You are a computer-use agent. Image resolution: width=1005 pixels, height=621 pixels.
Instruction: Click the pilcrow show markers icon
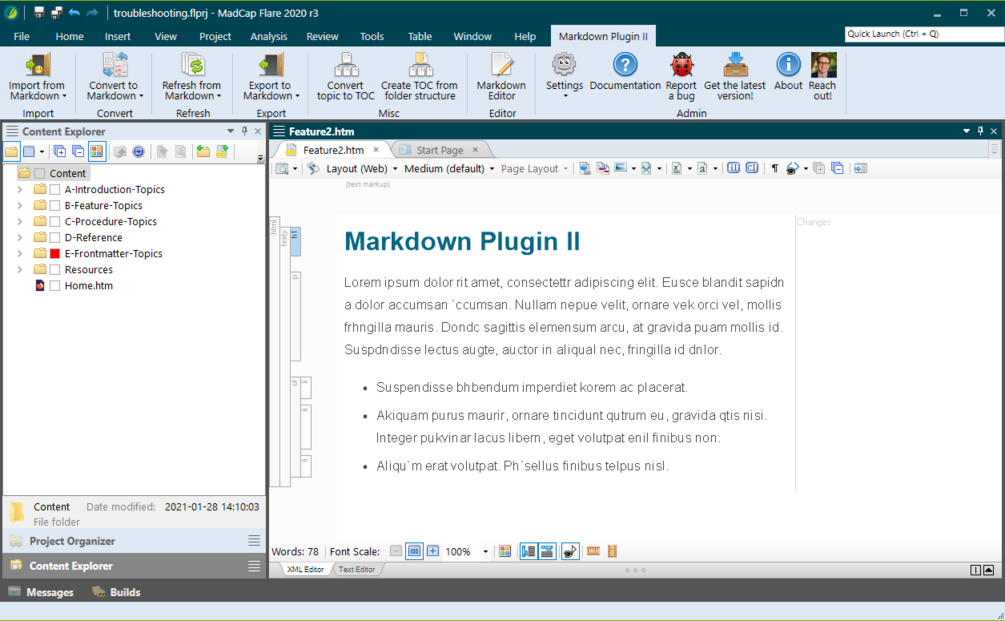774,169
